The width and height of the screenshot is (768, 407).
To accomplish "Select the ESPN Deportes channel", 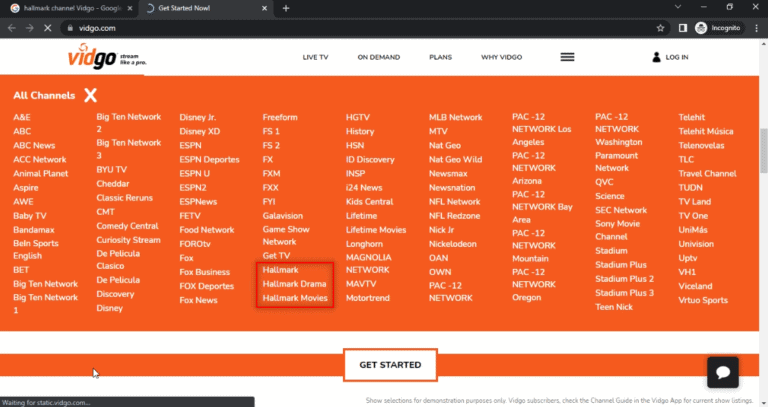I will click(x=210, y=160).
